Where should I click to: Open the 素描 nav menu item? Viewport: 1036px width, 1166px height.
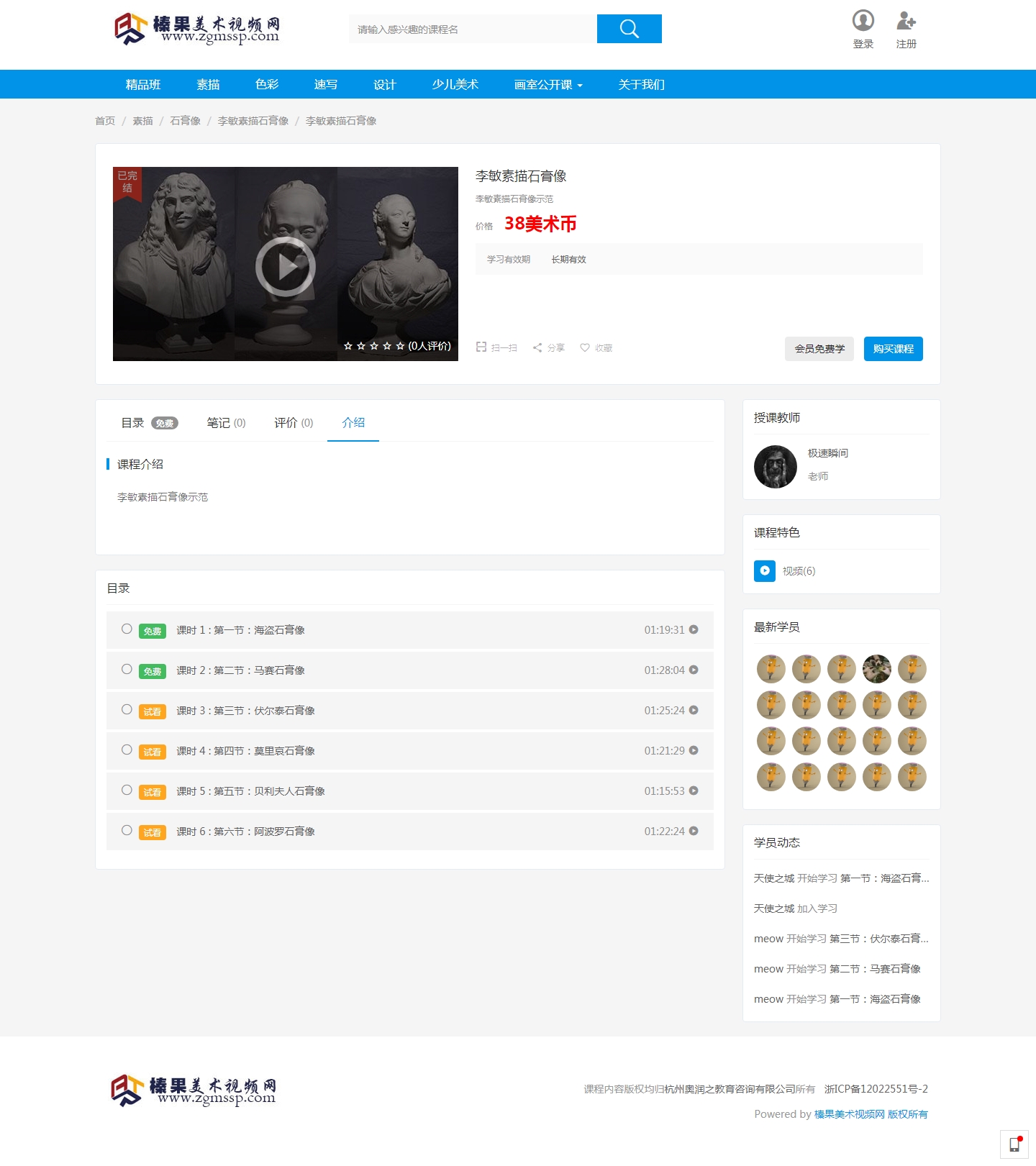pos(208,84)
